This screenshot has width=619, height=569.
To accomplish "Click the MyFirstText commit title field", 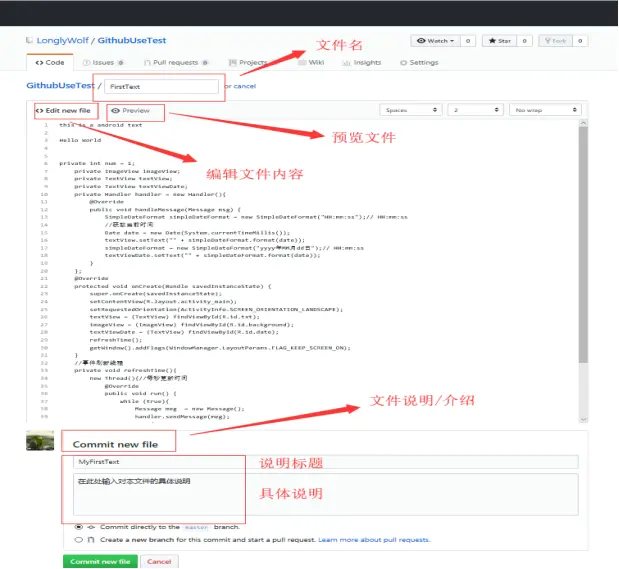I will point(326,462).
